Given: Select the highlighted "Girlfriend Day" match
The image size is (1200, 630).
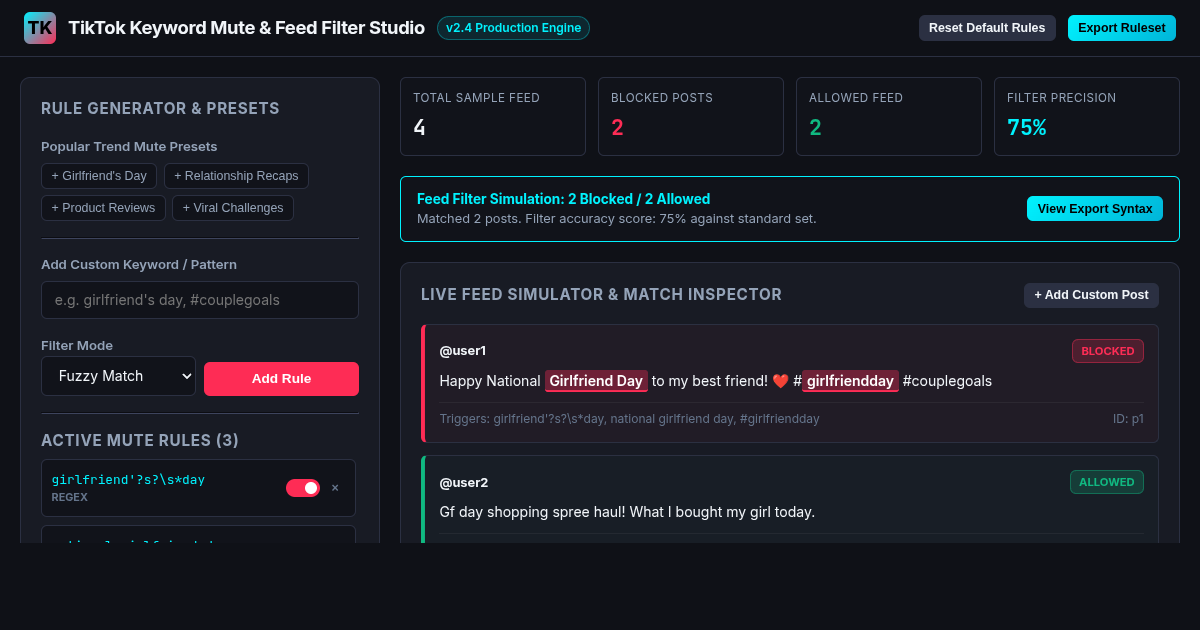Looking at the screenshot, I should [596, 381].
